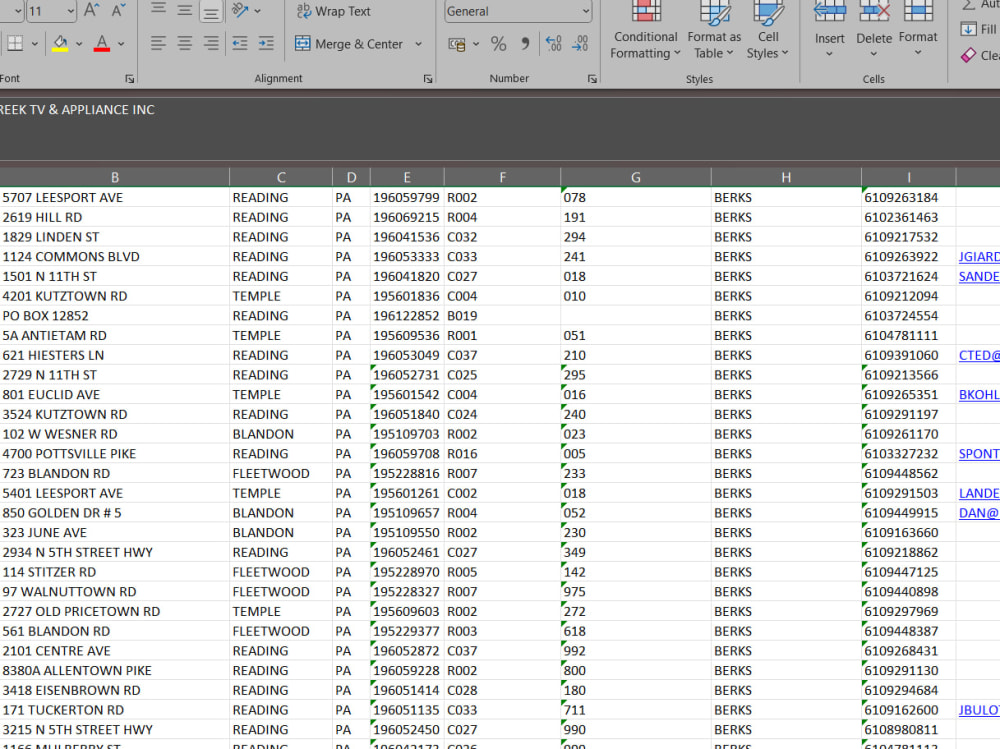The height and width of the screenshot is (749, 1000).
Task: Expand the Accounting format dropdown arrow
Action: 476,44
